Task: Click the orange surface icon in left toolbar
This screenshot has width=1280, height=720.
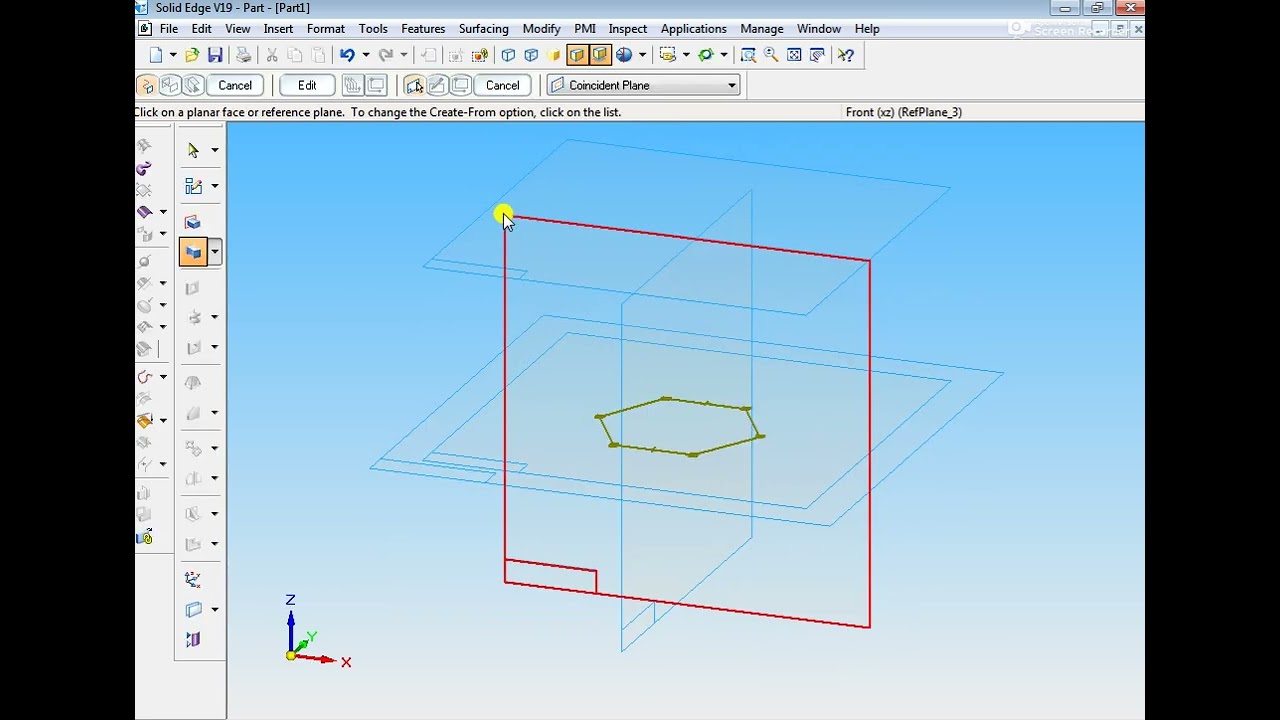Action: click(145, 421)
